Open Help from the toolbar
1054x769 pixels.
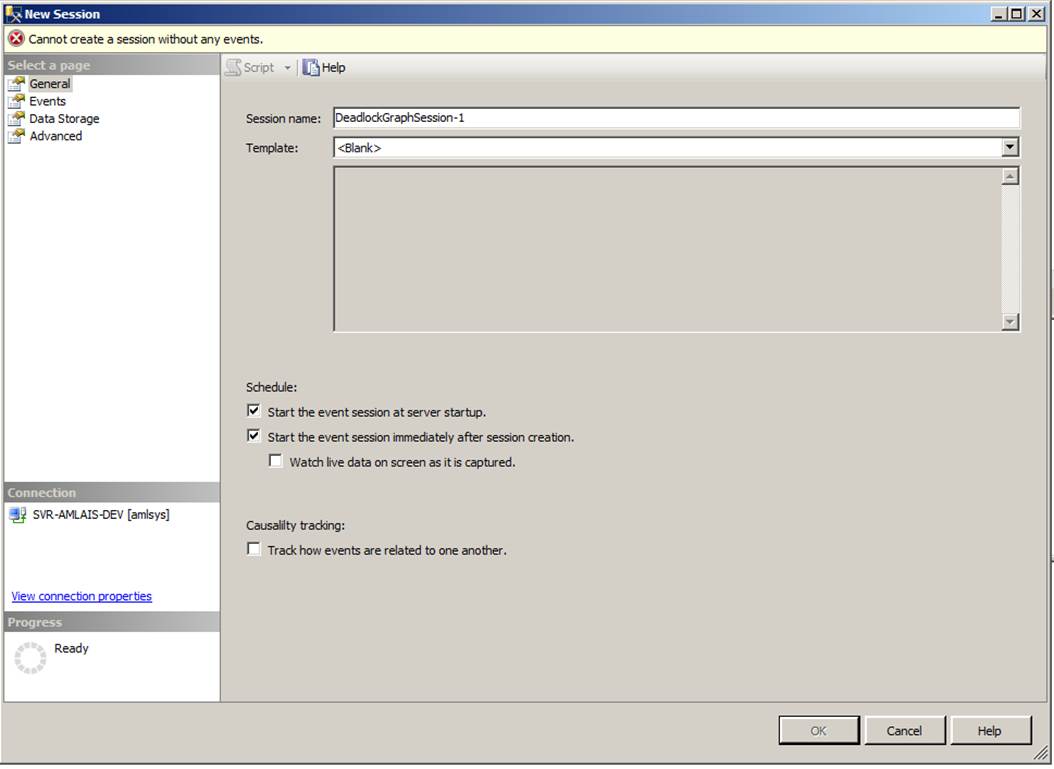click(324, 68)
